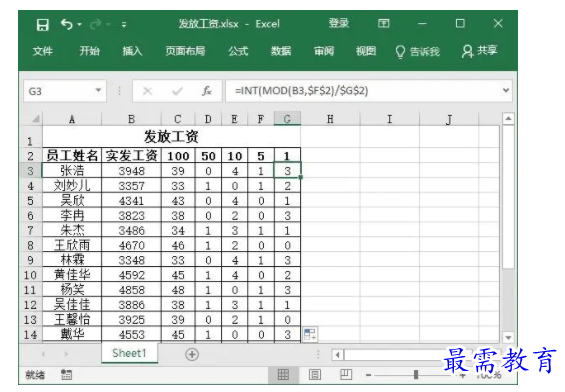Switch to Page Layout view icon
Screen dimensions: 565x392
315,375
